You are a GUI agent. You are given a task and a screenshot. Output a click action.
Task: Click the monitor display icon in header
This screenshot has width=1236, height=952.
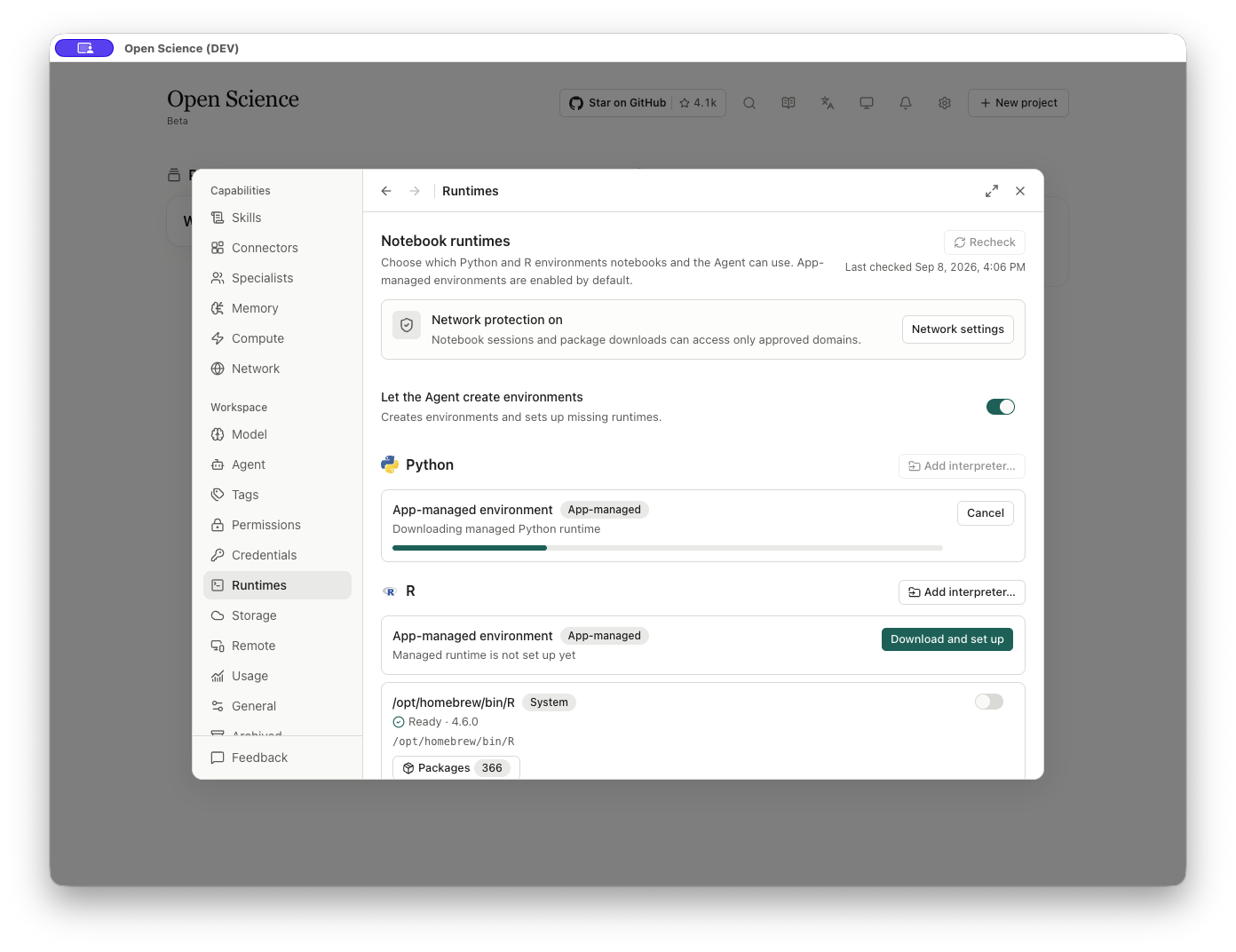867,103
